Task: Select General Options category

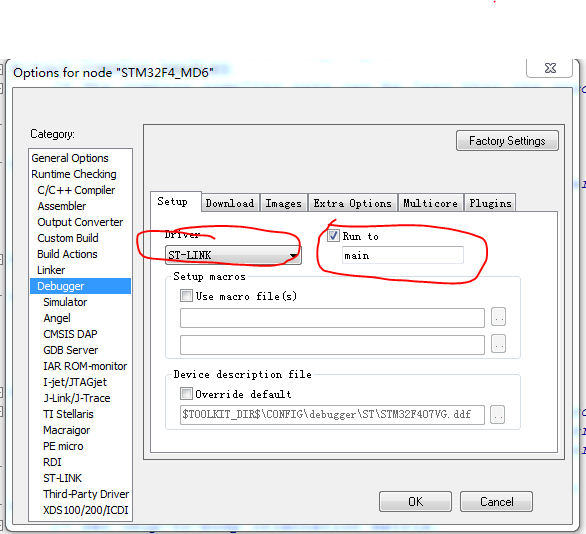Action: point(70,158)
